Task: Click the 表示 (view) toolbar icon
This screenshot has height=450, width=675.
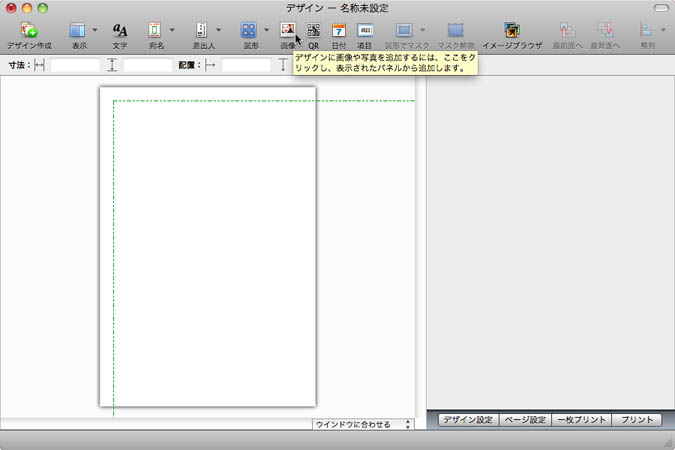Action: point(77,31)
